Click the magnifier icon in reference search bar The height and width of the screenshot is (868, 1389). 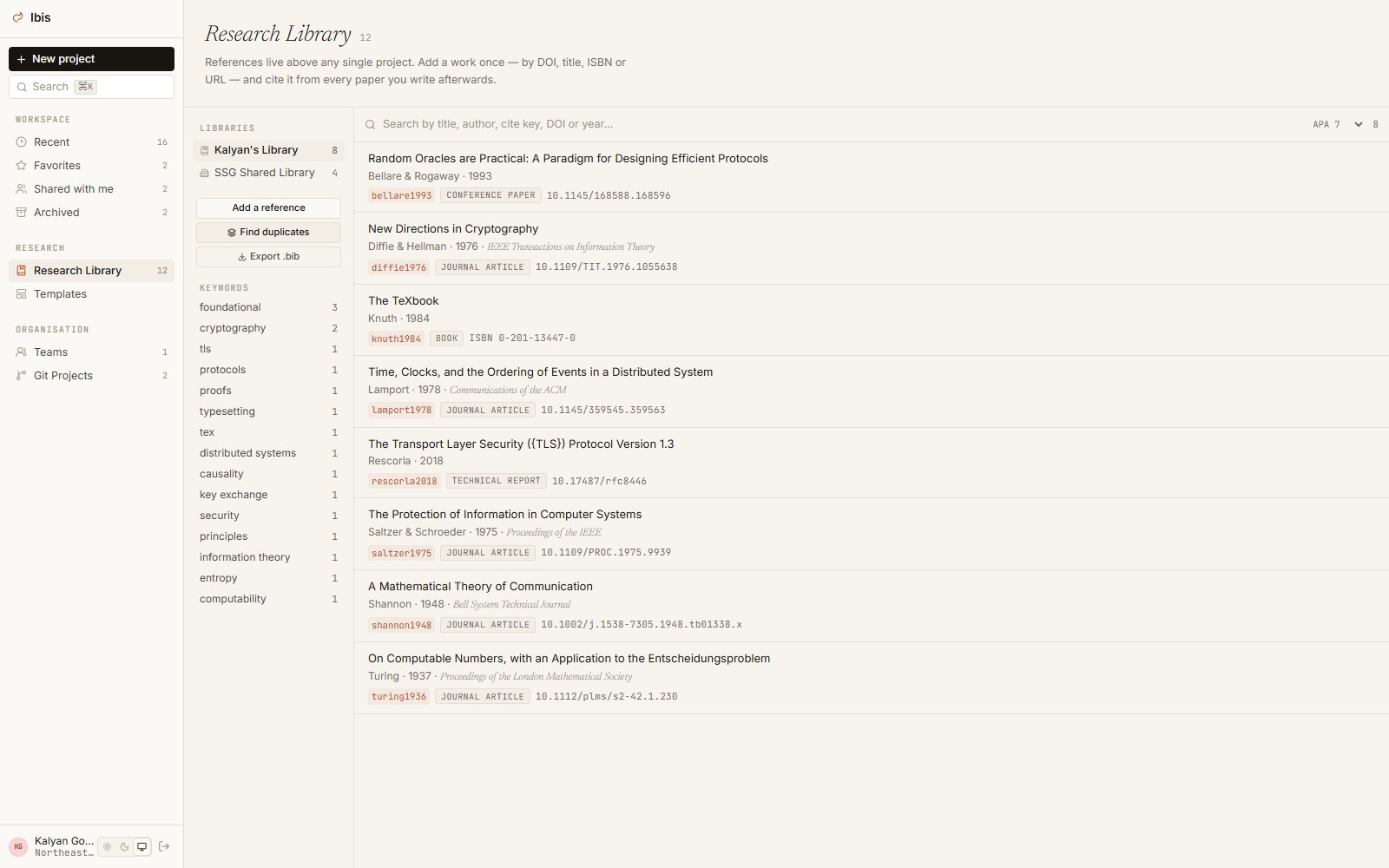(371, 125)
